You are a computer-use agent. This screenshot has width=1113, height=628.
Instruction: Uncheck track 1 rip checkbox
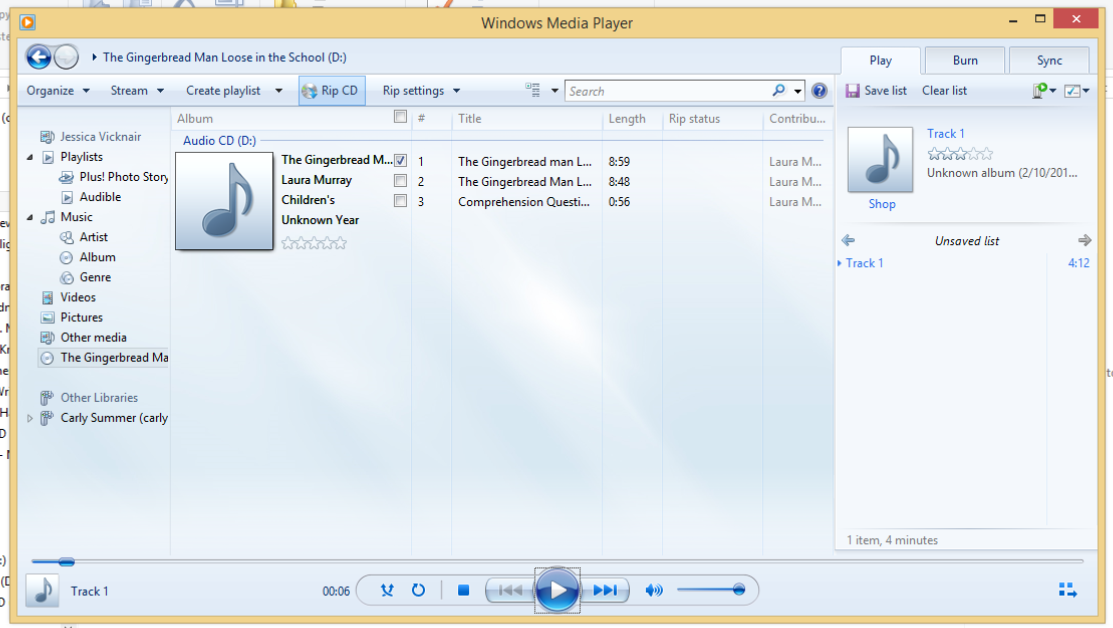[400, 160]
